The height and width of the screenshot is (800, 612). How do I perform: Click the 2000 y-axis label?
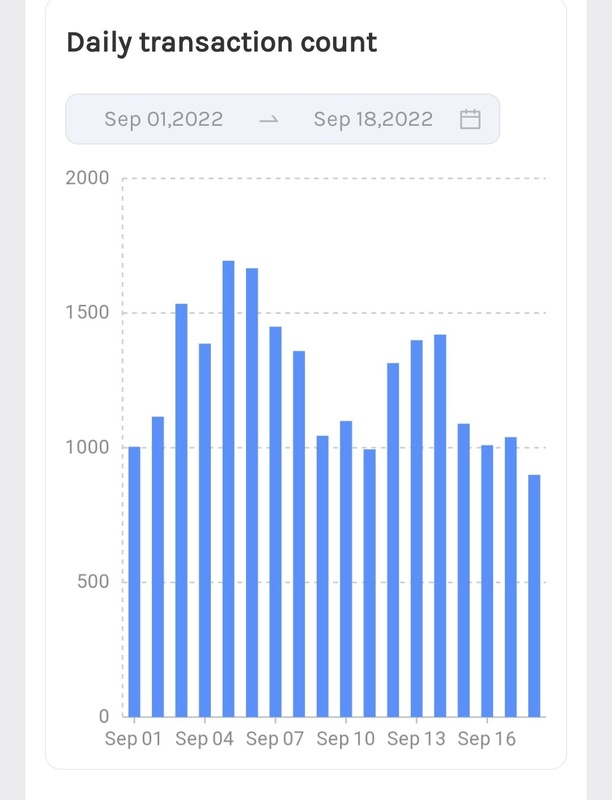coord(88,178)
